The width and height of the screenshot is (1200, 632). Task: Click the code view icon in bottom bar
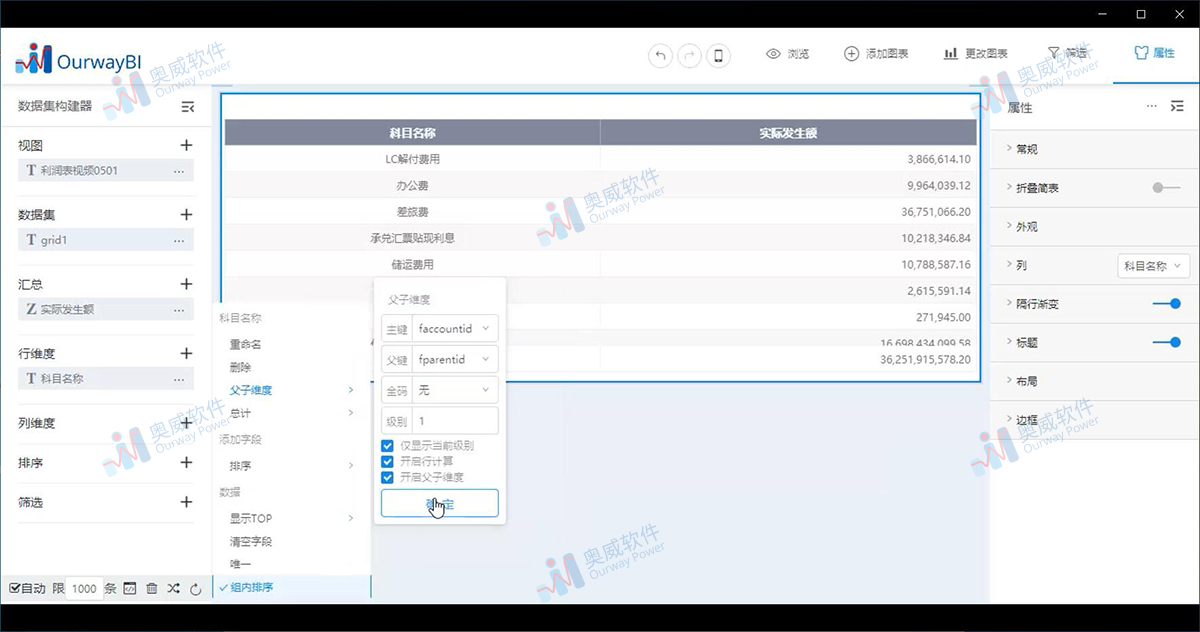click(130, 589)
